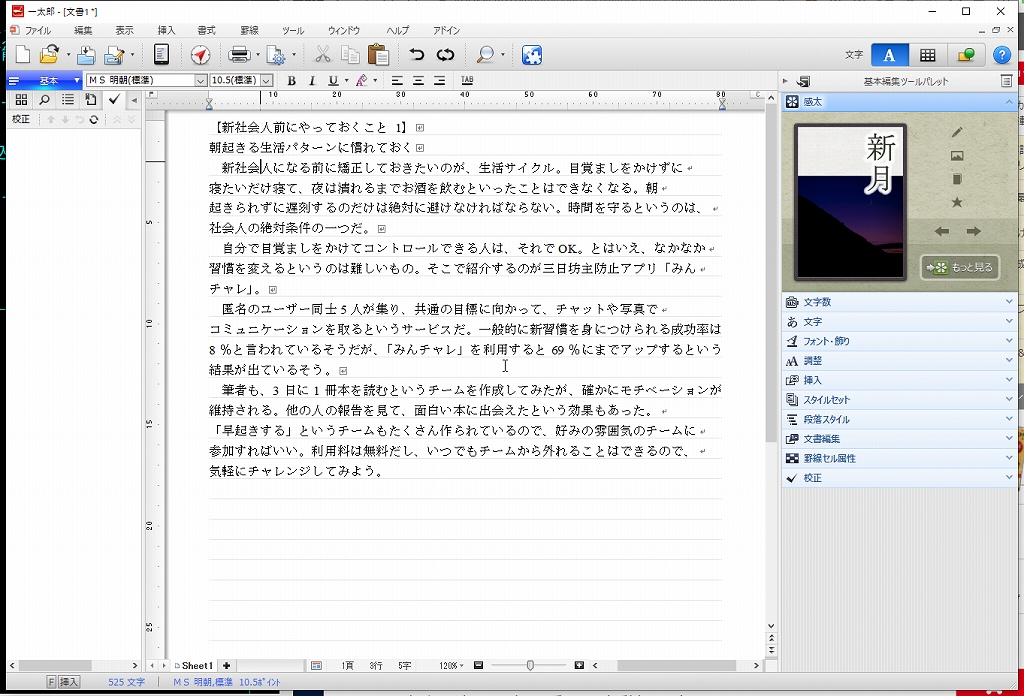The width and height of the screenshot is (1024, 696).
Task: Click the Print icon in toolbar
Action: 239,55
